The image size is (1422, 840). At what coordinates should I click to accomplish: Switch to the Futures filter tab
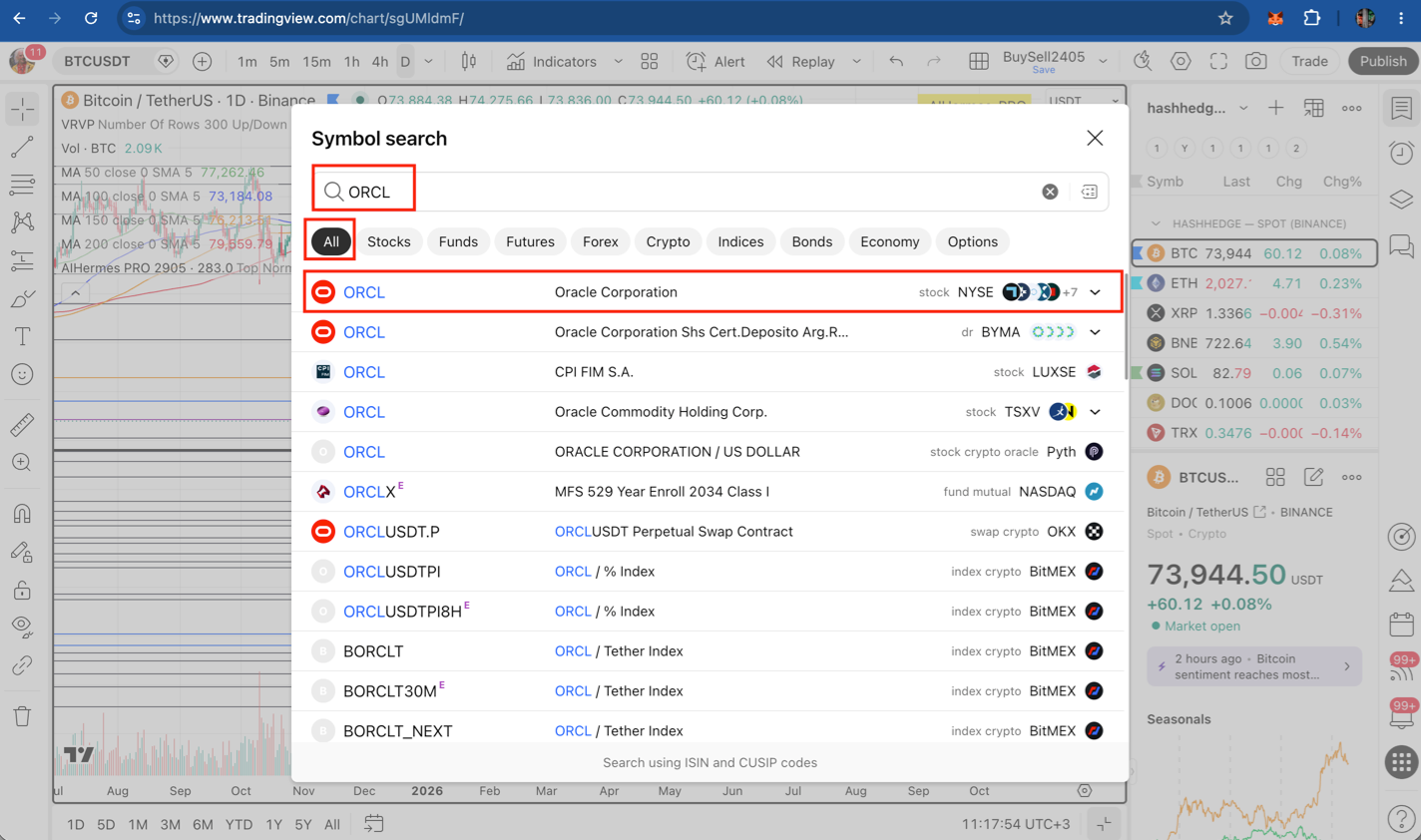pos(530,241)
